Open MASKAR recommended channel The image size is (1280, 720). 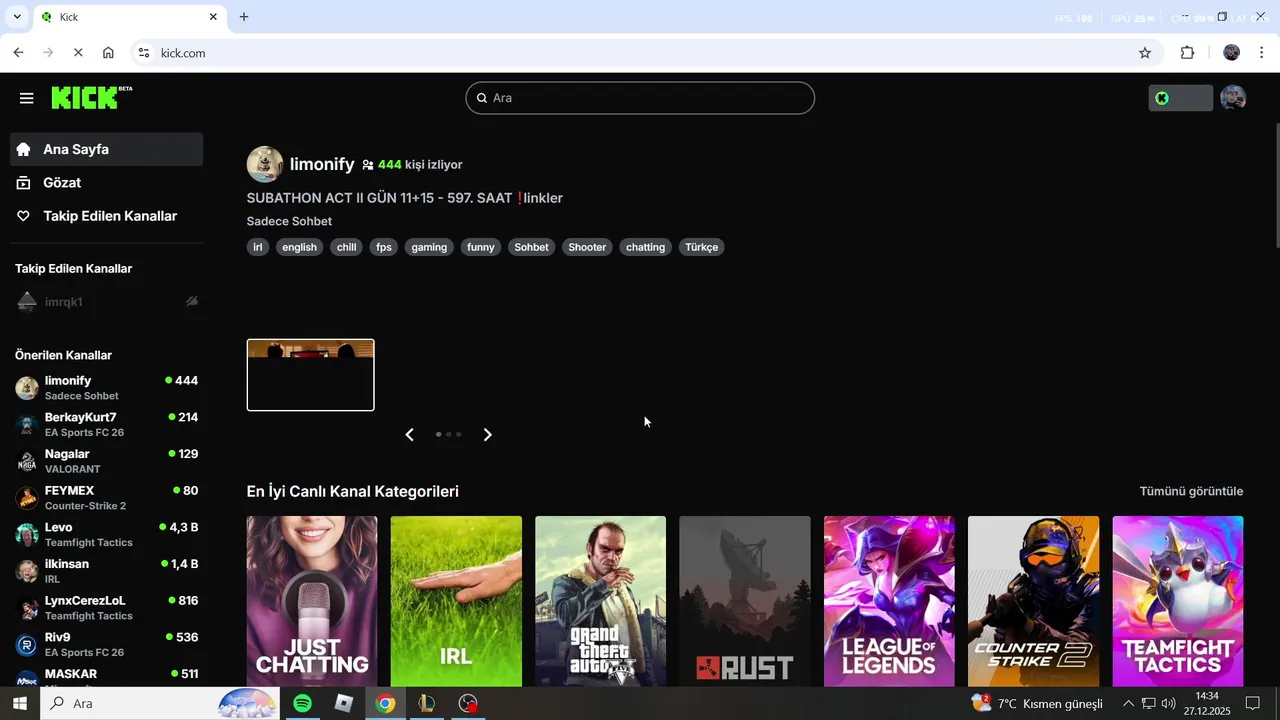click(x=106, y=677)
